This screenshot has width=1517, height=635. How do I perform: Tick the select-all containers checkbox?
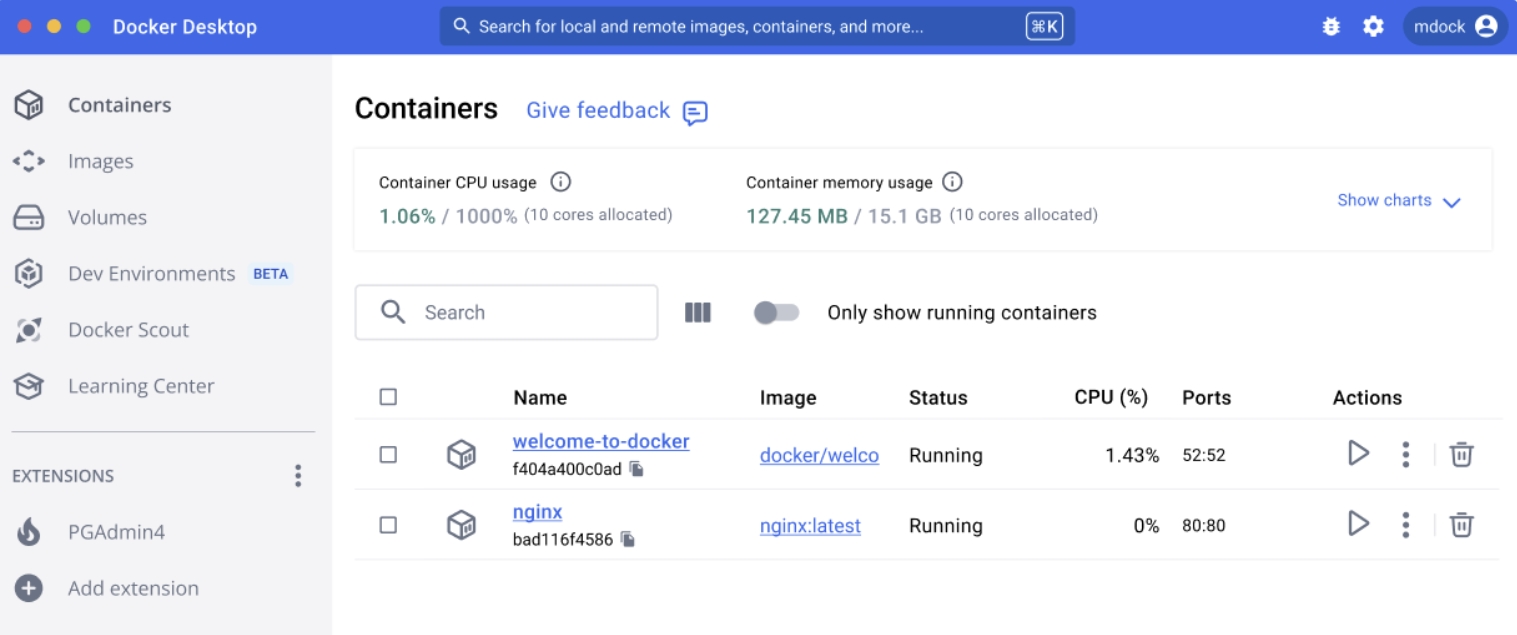(388, 397)
